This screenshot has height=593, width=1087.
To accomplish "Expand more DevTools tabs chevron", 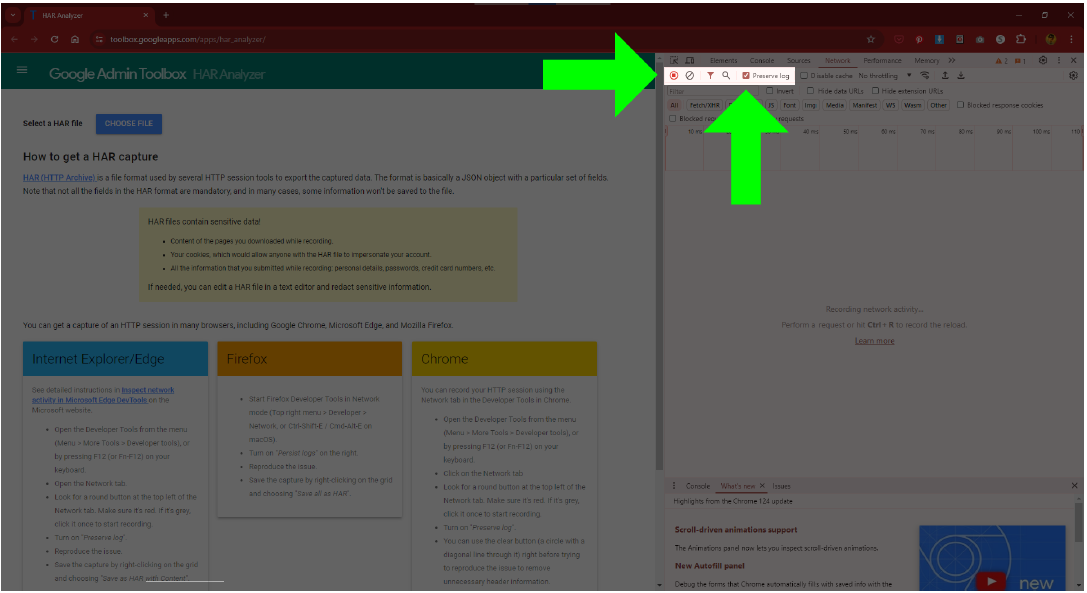I will 952,61.
